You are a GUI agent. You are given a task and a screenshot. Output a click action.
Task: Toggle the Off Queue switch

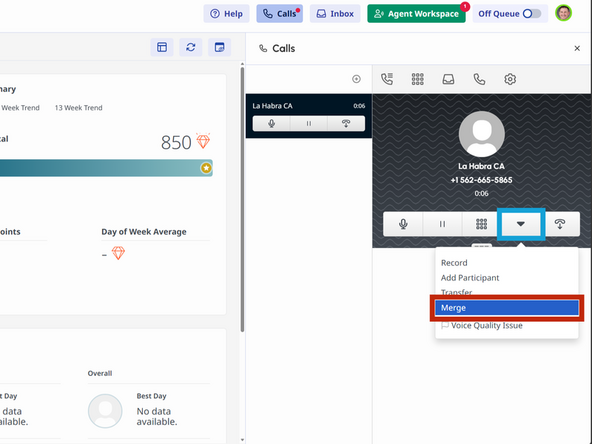click(x=532, y=14)
